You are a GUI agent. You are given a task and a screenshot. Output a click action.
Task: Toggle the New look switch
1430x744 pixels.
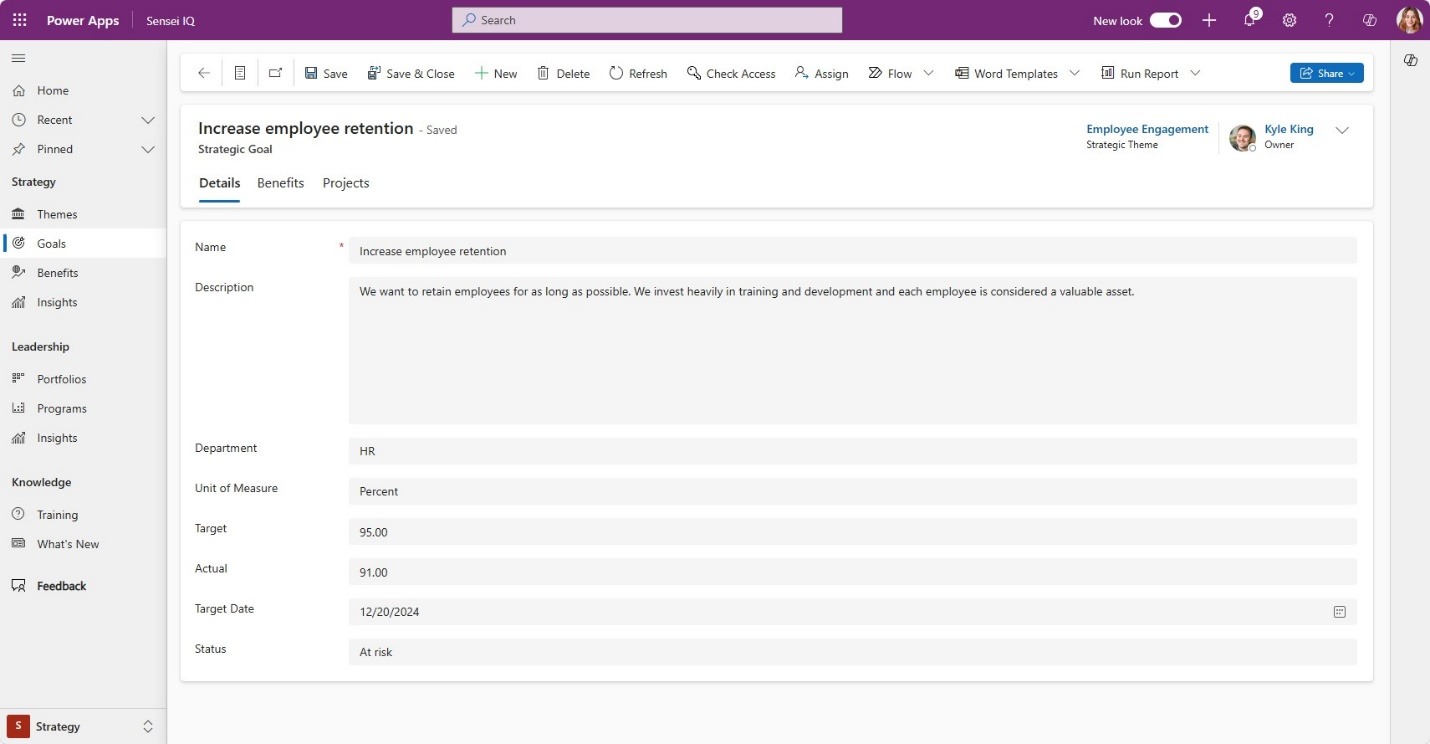click(1165, 20)
